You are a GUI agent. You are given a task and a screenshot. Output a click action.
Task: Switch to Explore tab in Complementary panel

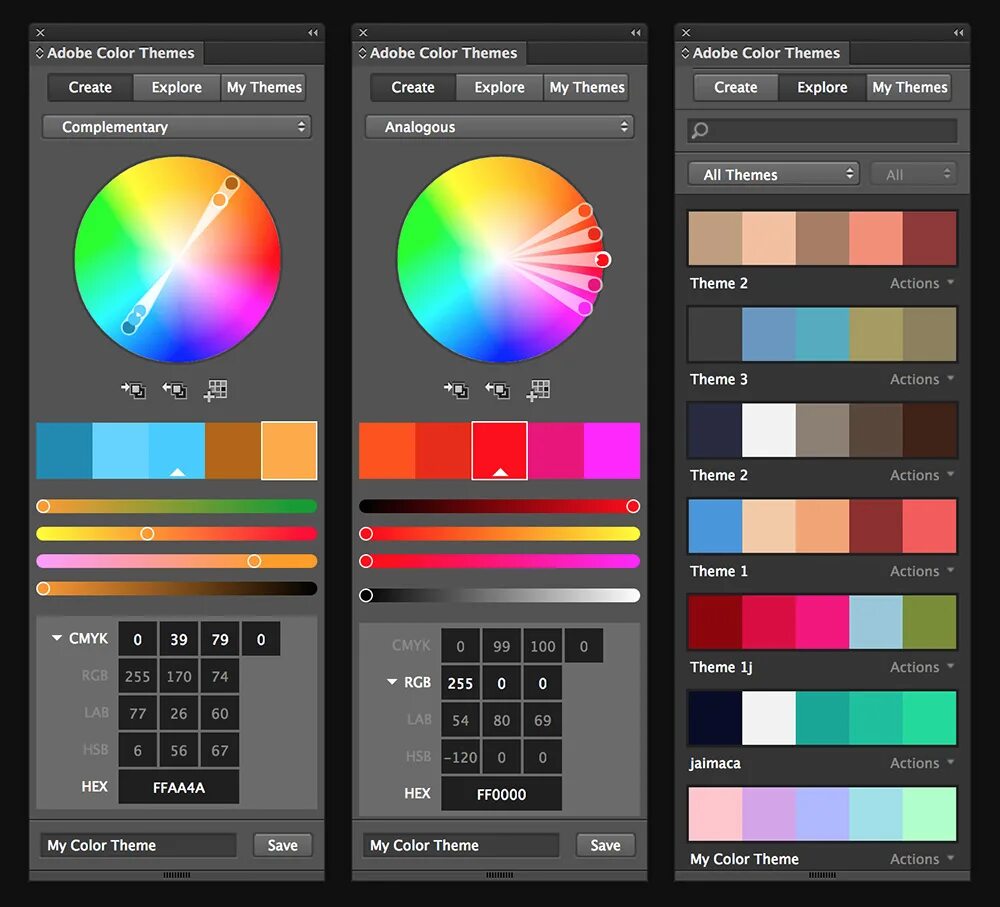tap(177, 87)
